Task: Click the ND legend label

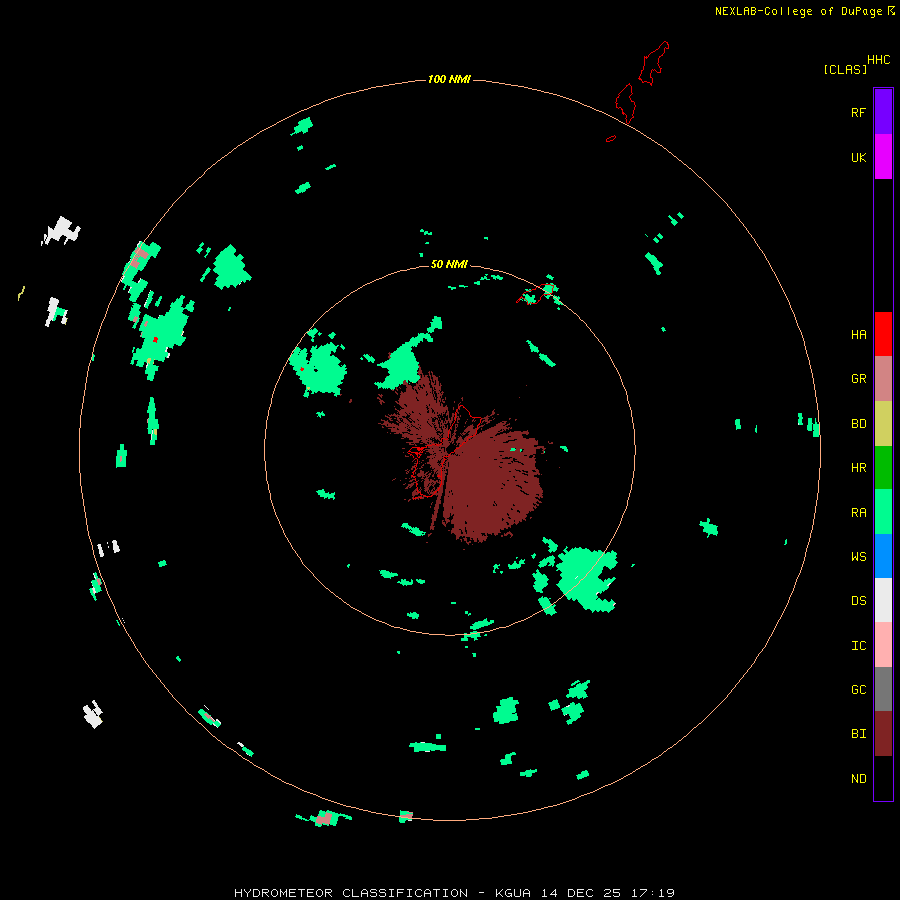Action: tap(858, 779)
